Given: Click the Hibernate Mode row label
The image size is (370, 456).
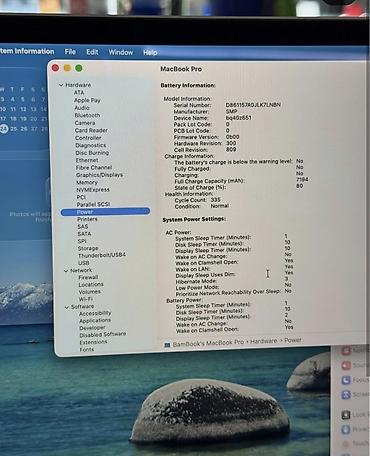Looking at the screenshot, I should tap(196, 282).
